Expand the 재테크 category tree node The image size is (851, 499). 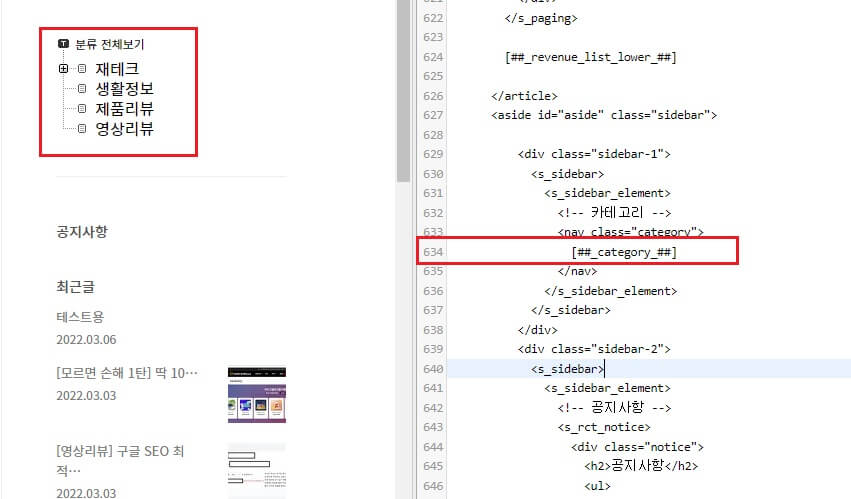coord(63,69)
